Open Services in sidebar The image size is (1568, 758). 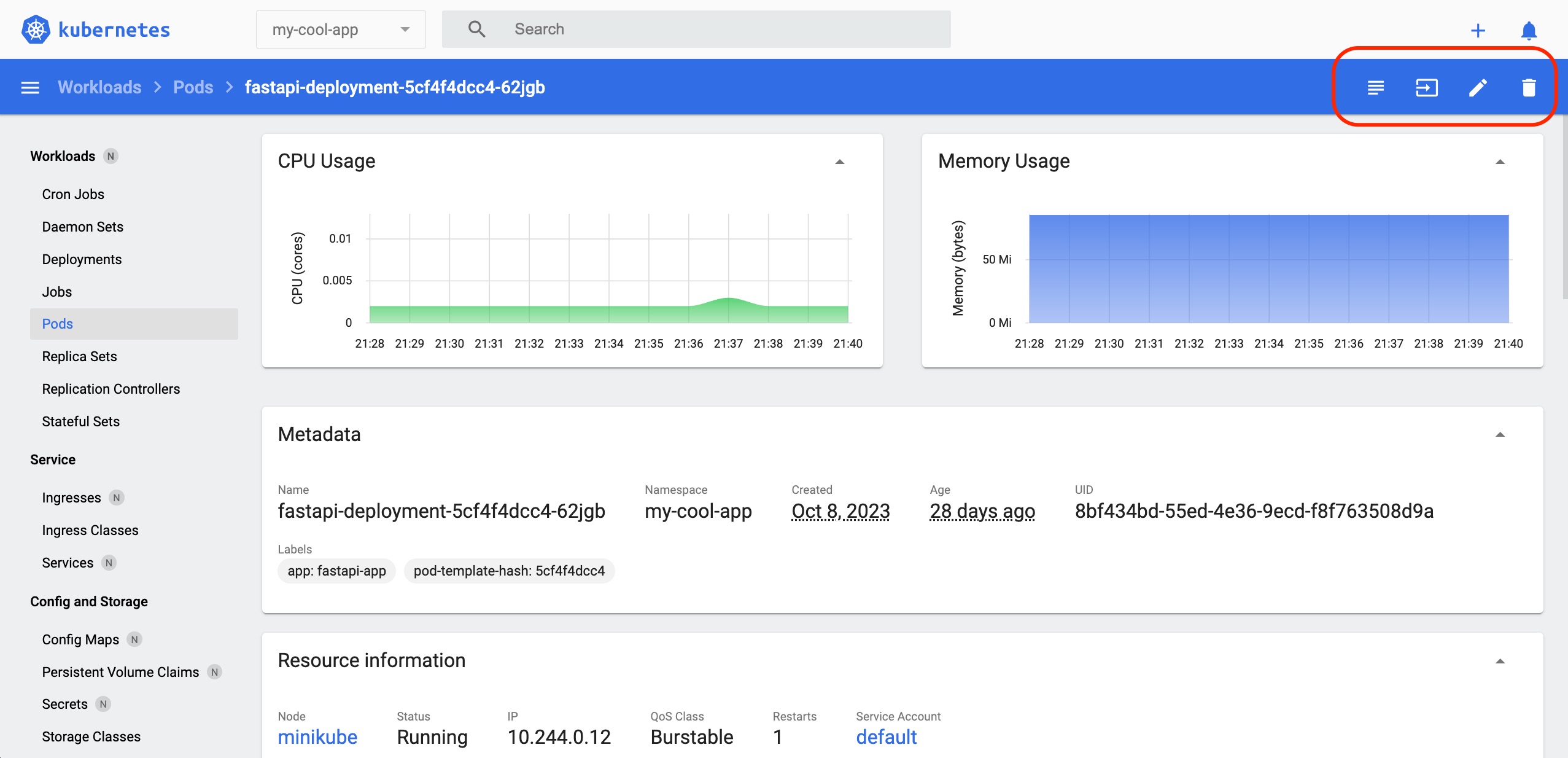coord(68,563)
